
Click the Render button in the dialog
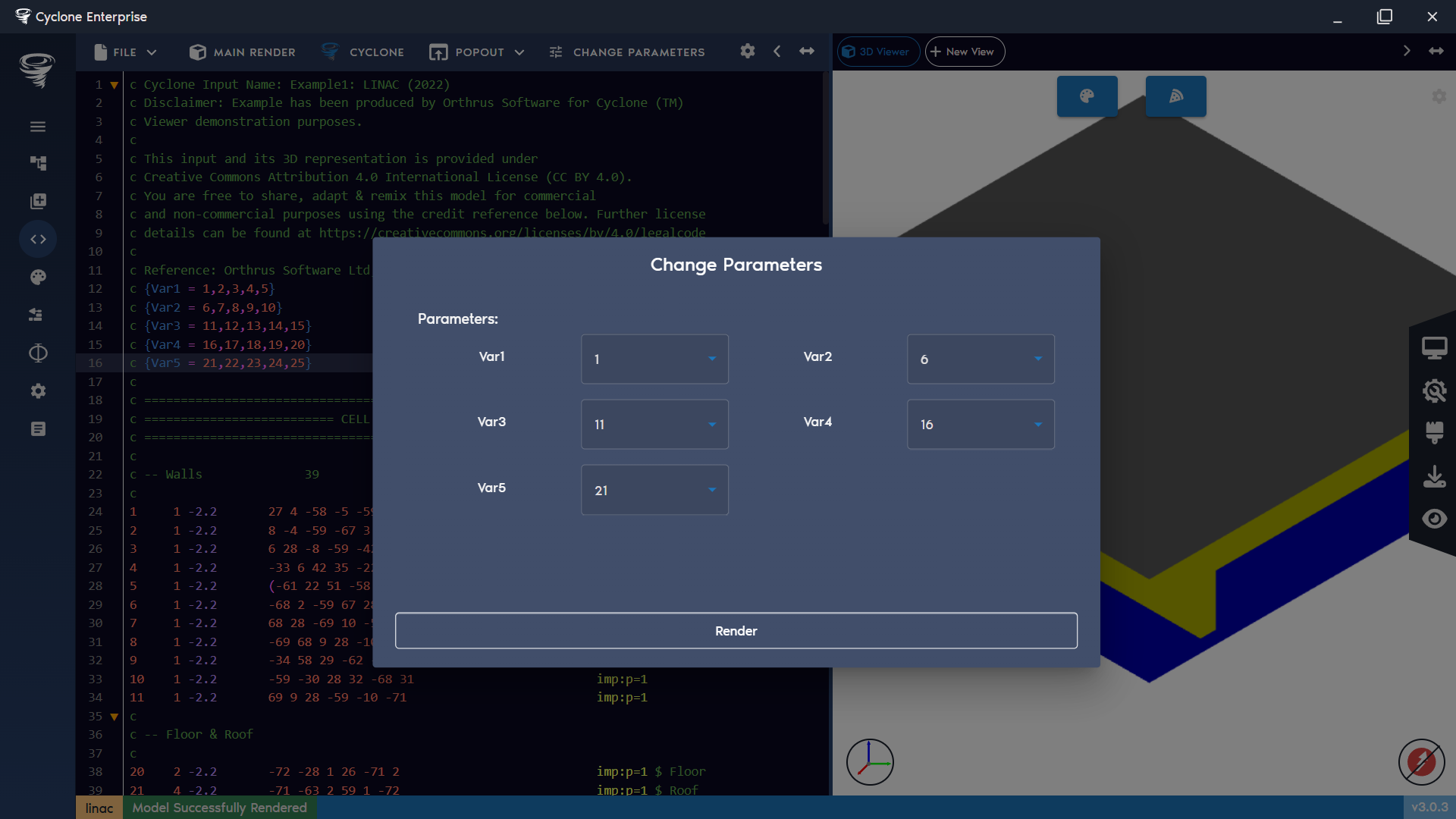736,630
